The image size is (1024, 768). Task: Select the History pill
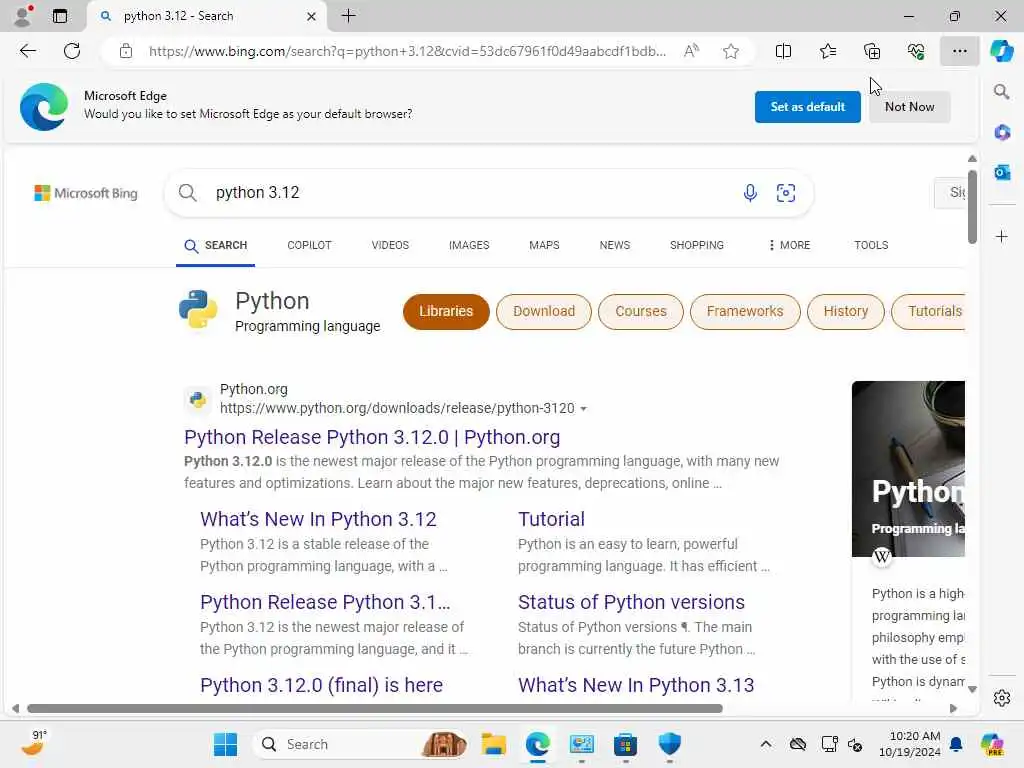click(x=845, y=312)
